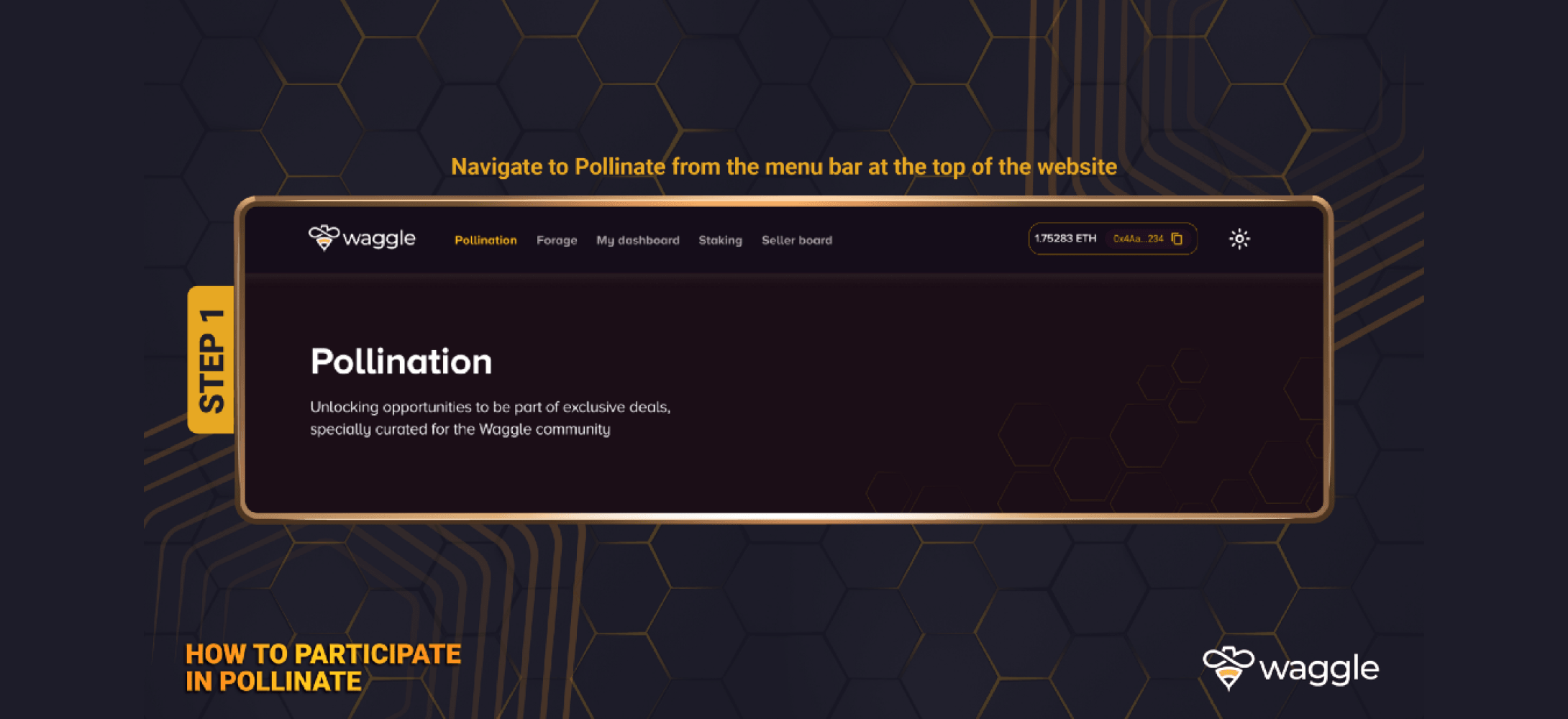Click the Pollination heading link
This screenshot has height=719, width=1568.
pos(401,362)
